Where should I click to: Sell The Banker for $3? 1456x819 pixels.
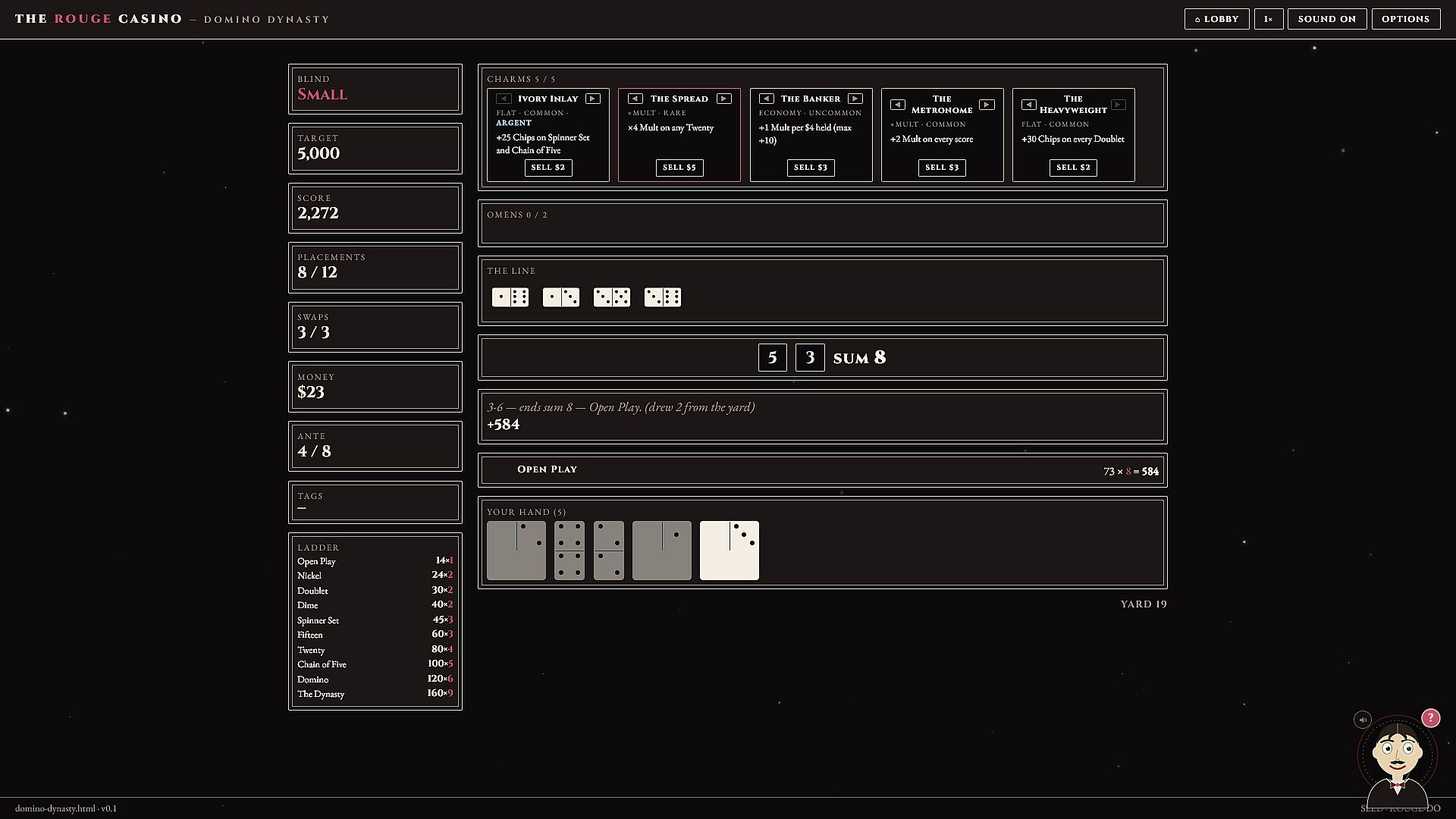point(811,168)
